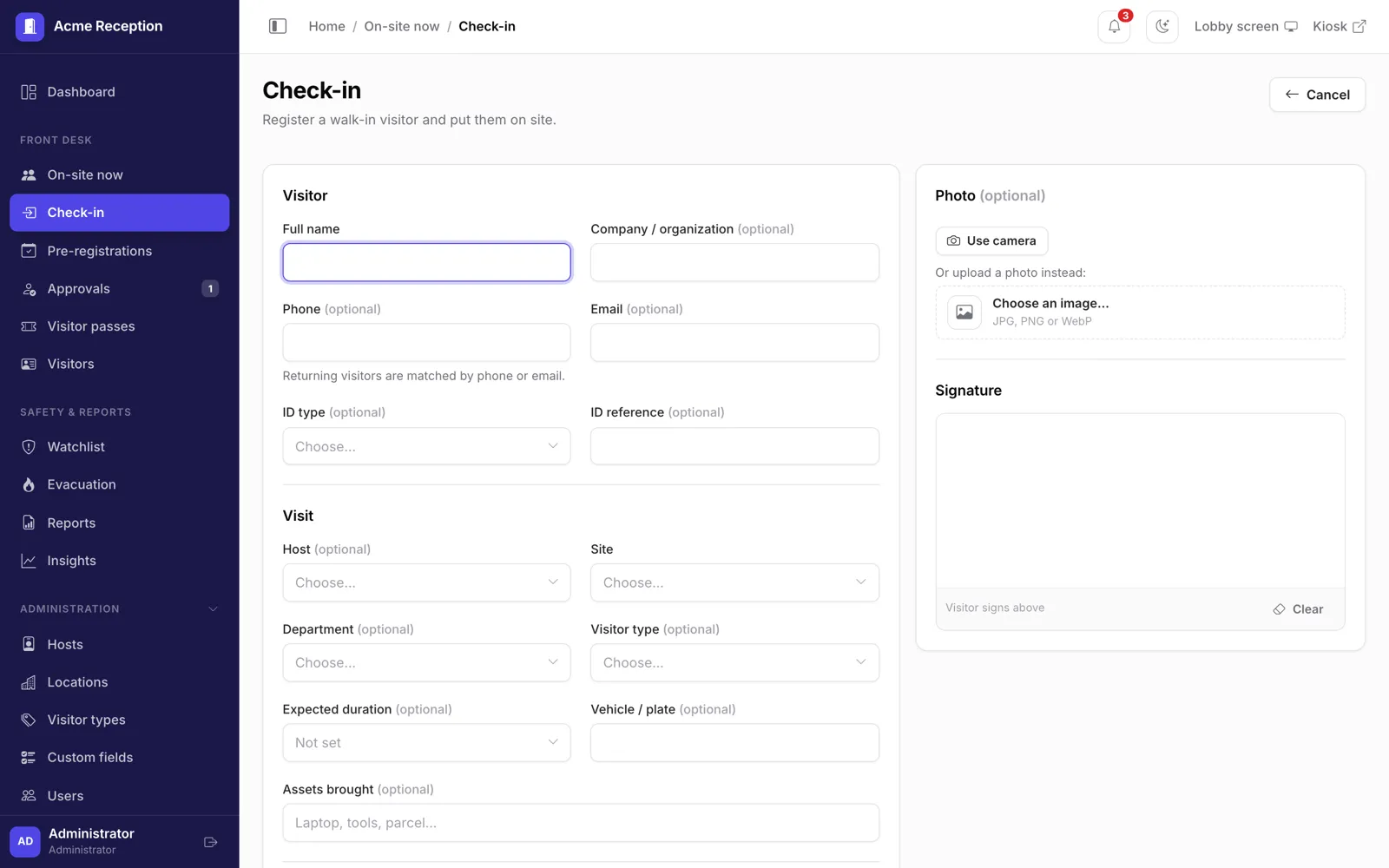This screenshot has height=868, width=1389.
Task: Click the Visitor passes ticket icon
Action: click(29, 326)
